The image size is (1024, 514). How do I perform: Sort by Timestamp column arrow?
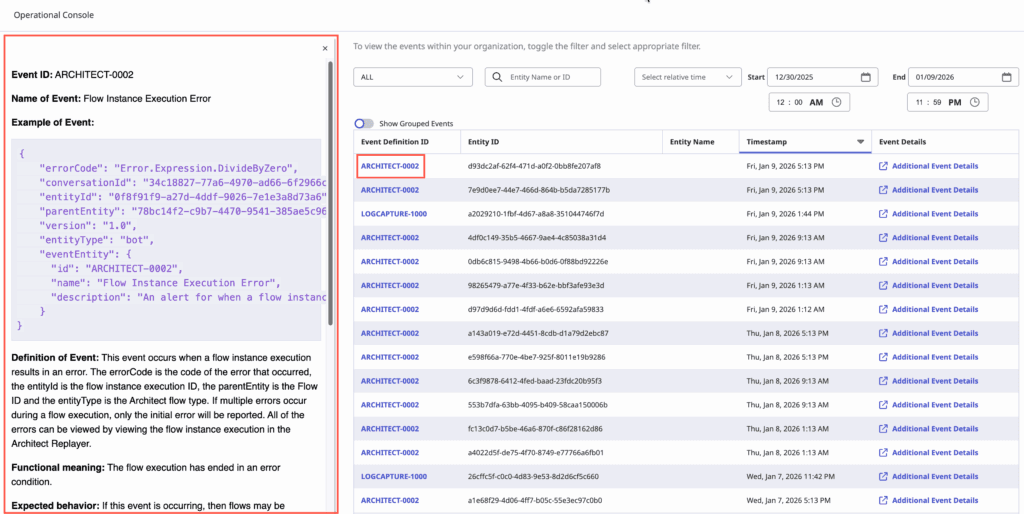(x=861, y=142)
